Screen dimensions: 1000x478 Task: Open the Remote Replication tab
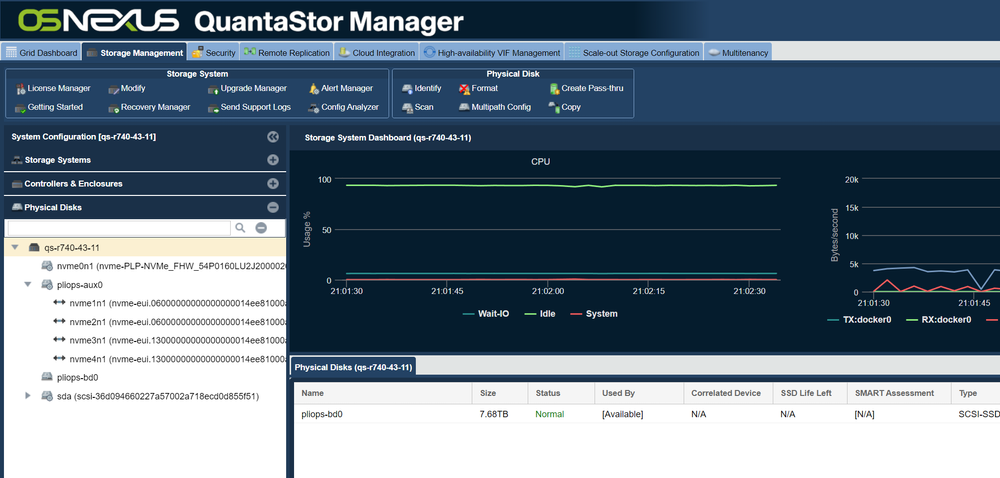coord(286,53)
